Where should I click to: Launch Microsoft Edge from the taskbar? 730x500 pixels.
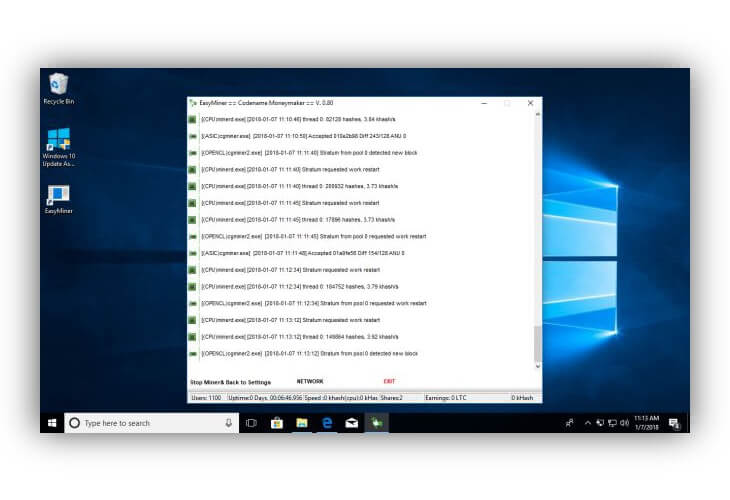[327, 423]
